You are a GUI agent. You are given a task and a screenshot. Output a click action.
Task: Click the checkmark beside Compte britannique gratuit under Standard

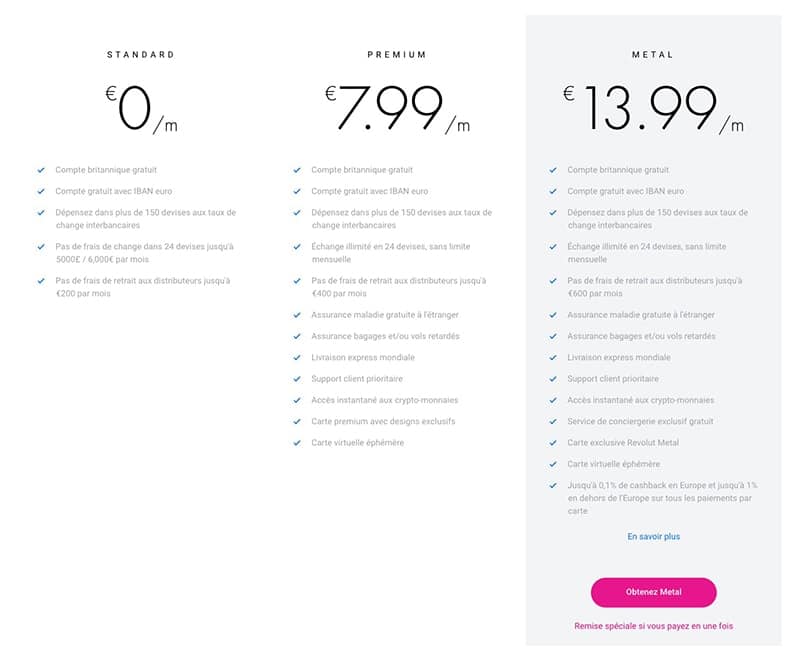pyautogui.click(x=41, y=169)
